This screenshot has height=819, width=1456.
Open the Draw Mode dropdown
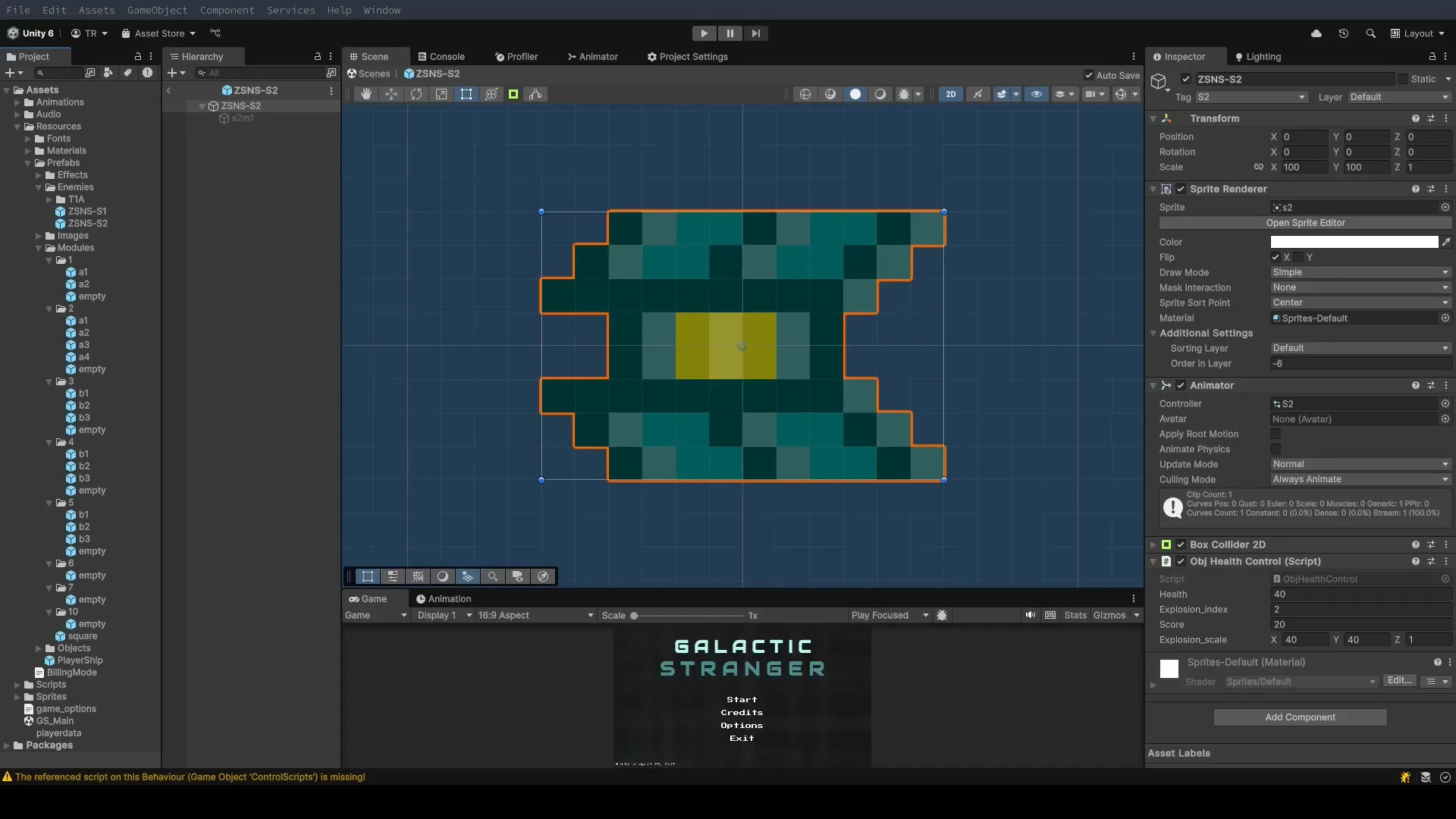1360,272
